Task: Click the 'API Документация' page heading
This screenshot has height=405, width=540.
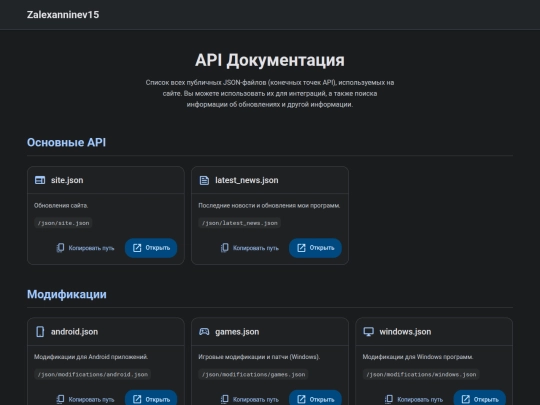Action: tap(270, 60)
